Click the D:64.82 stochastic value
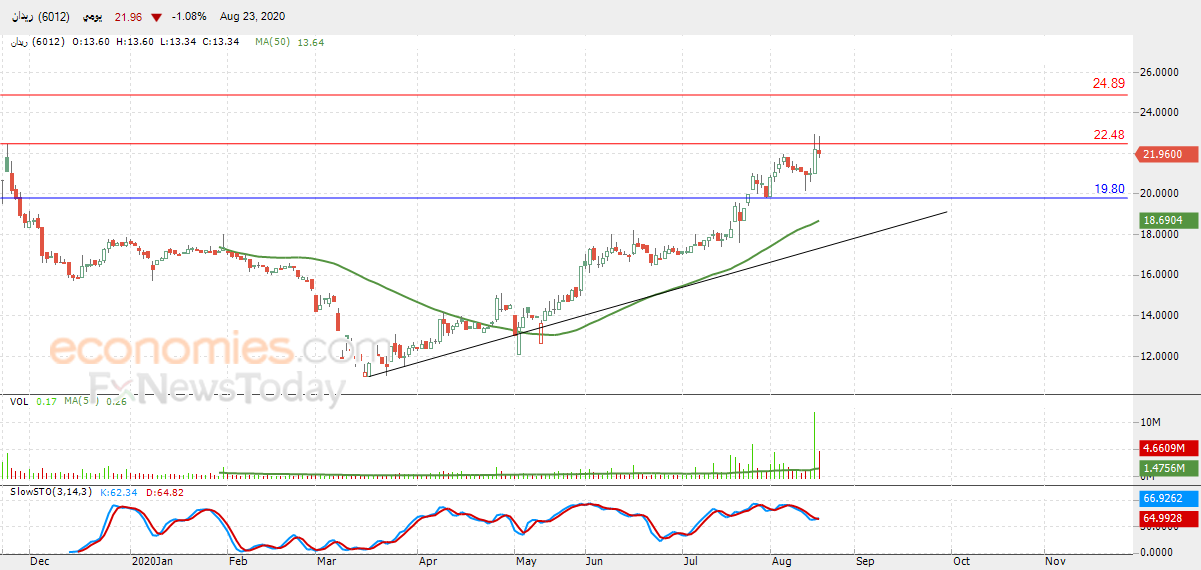This screenshot has height=570, width=1201. 163,492
